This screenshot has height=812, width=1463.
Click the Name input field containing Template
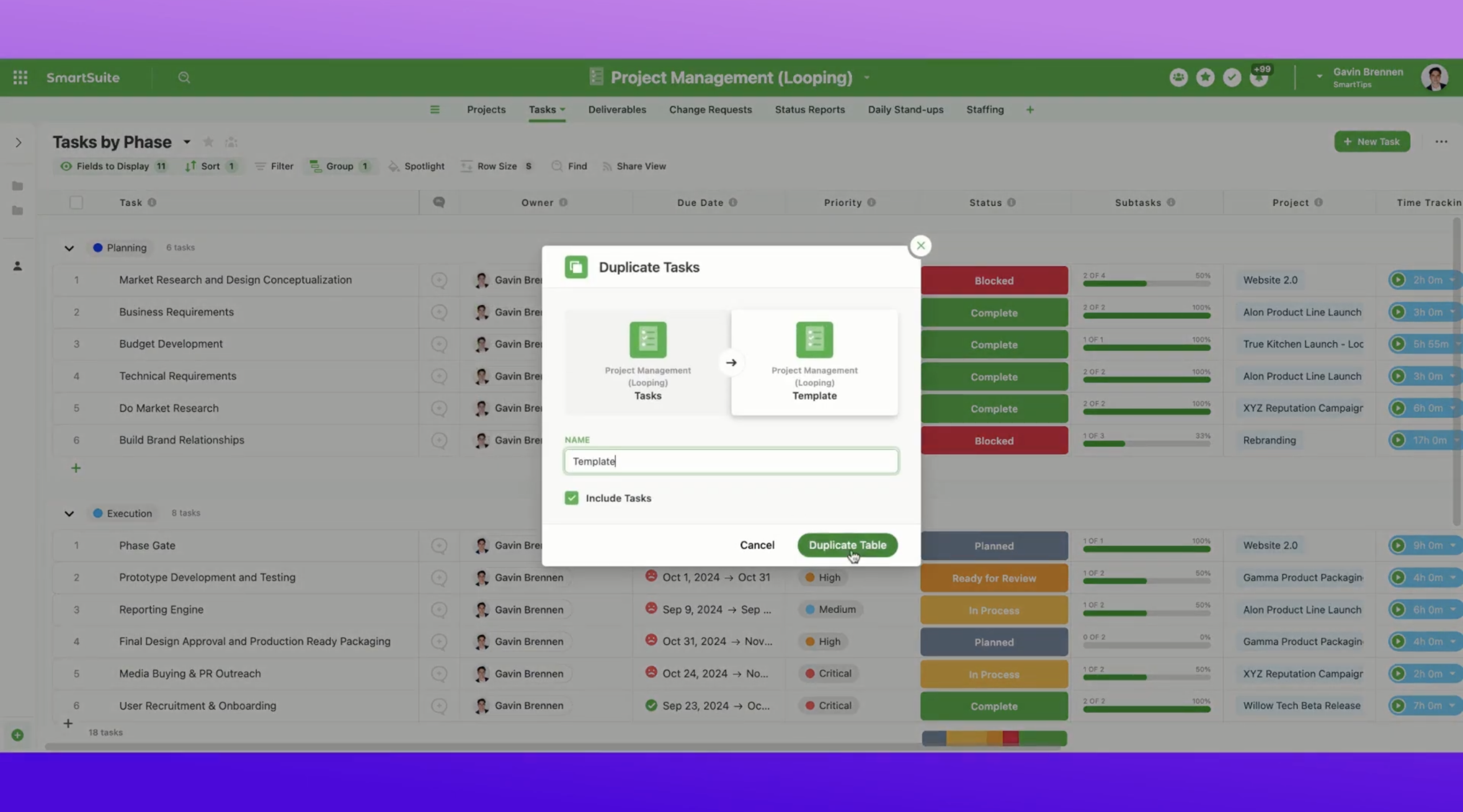(x=730, y=461)
